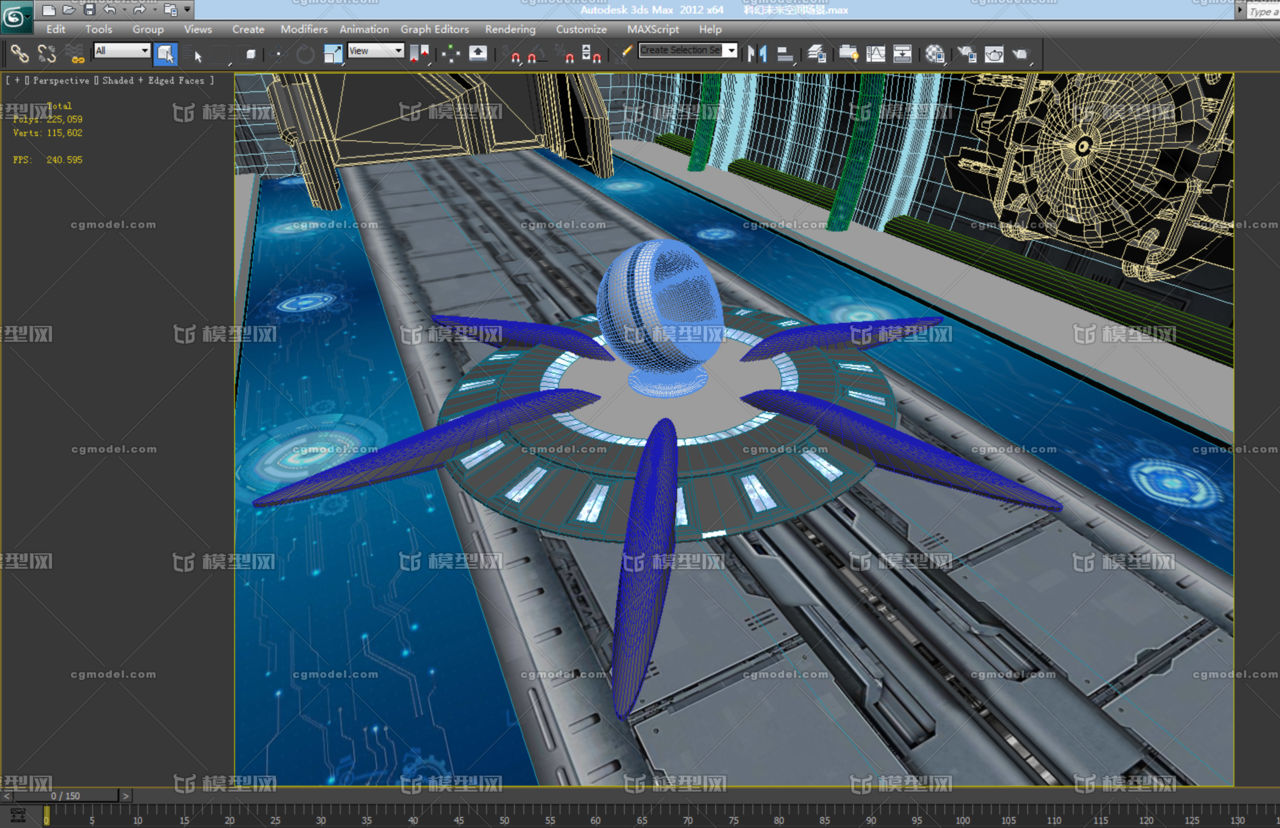Screen dimensions: 1280x828
Task: Click Save File floppy icon
Action: point(89,10)
